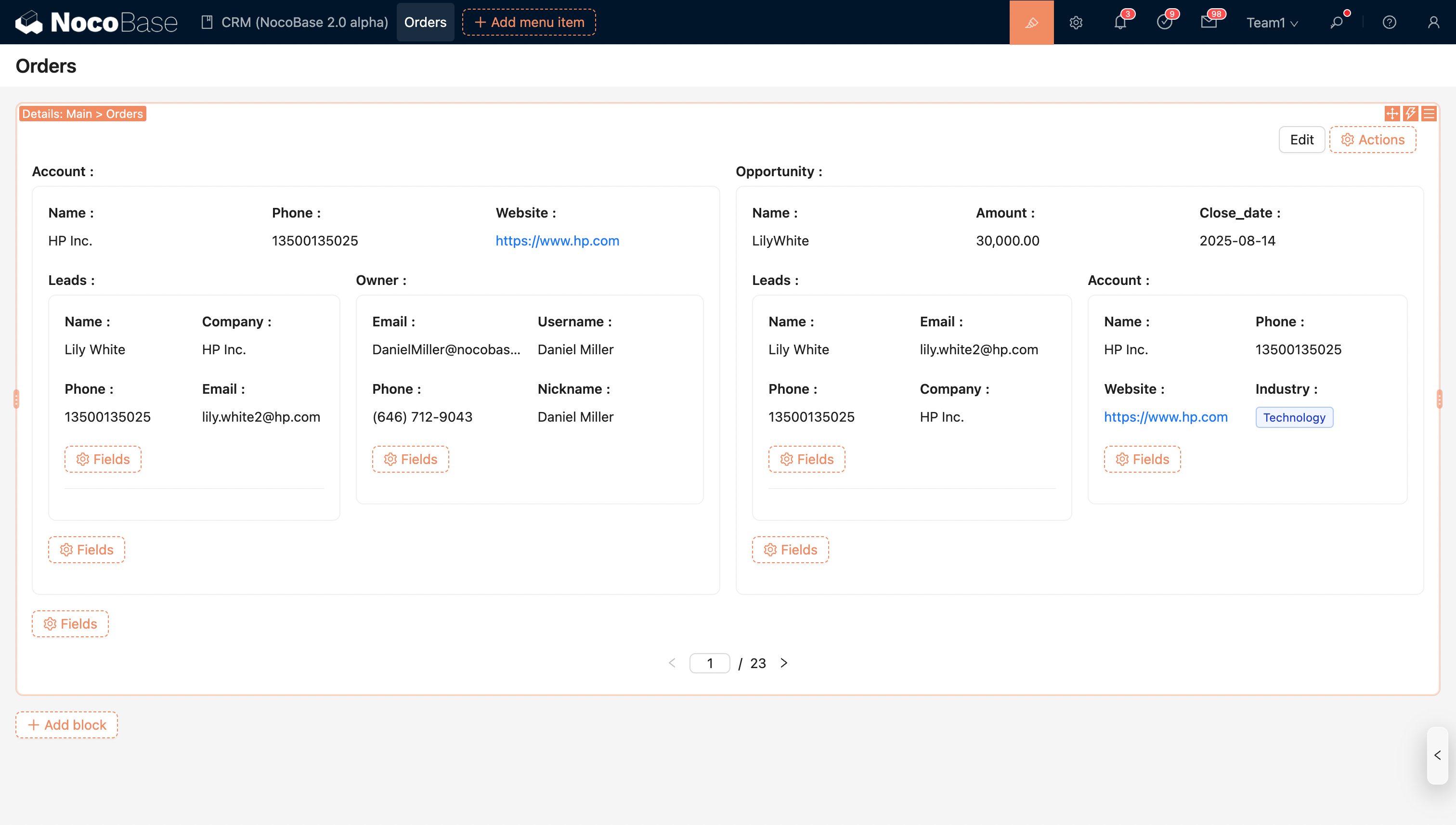Open the help question mark icon
Viewport: 1456px width, 825px height.
pyautogui.click(x=1389, y=23)
